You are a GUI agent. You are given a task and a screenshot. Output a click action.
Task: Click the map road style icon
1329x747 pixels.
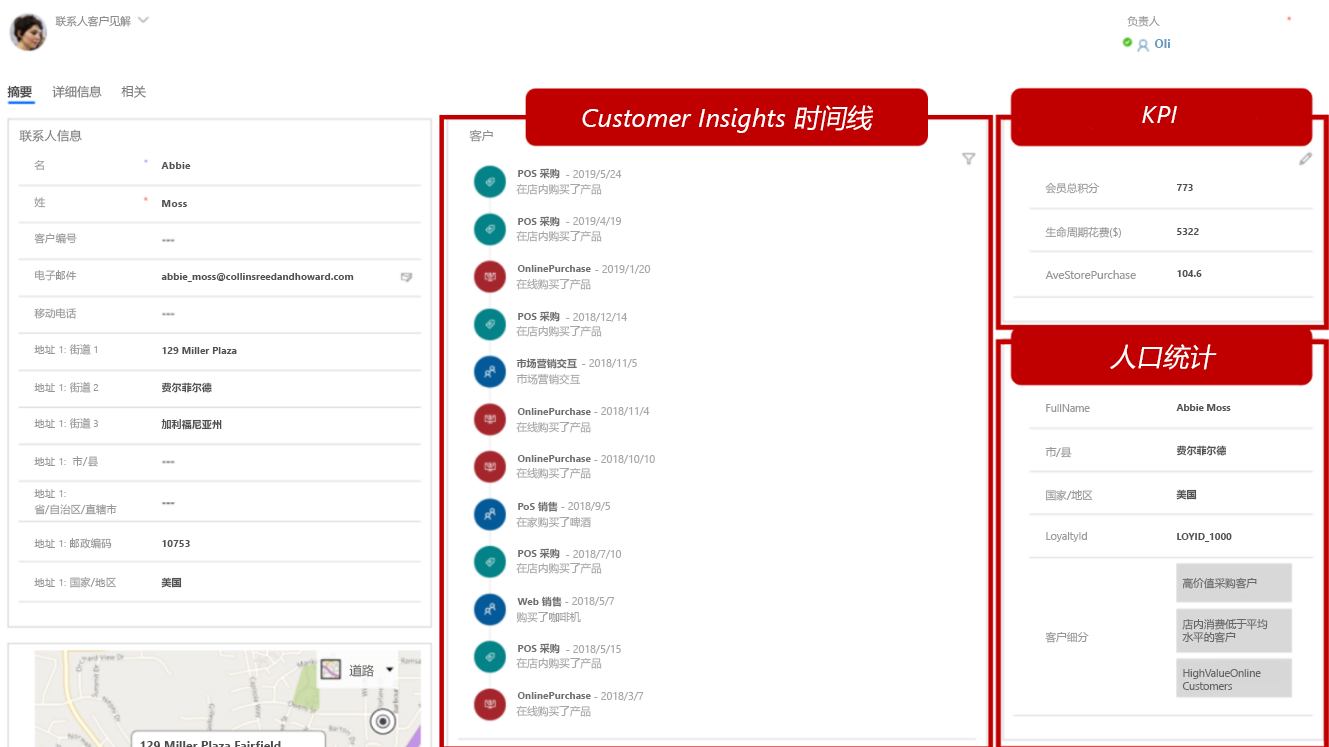(x=331, y=670)
